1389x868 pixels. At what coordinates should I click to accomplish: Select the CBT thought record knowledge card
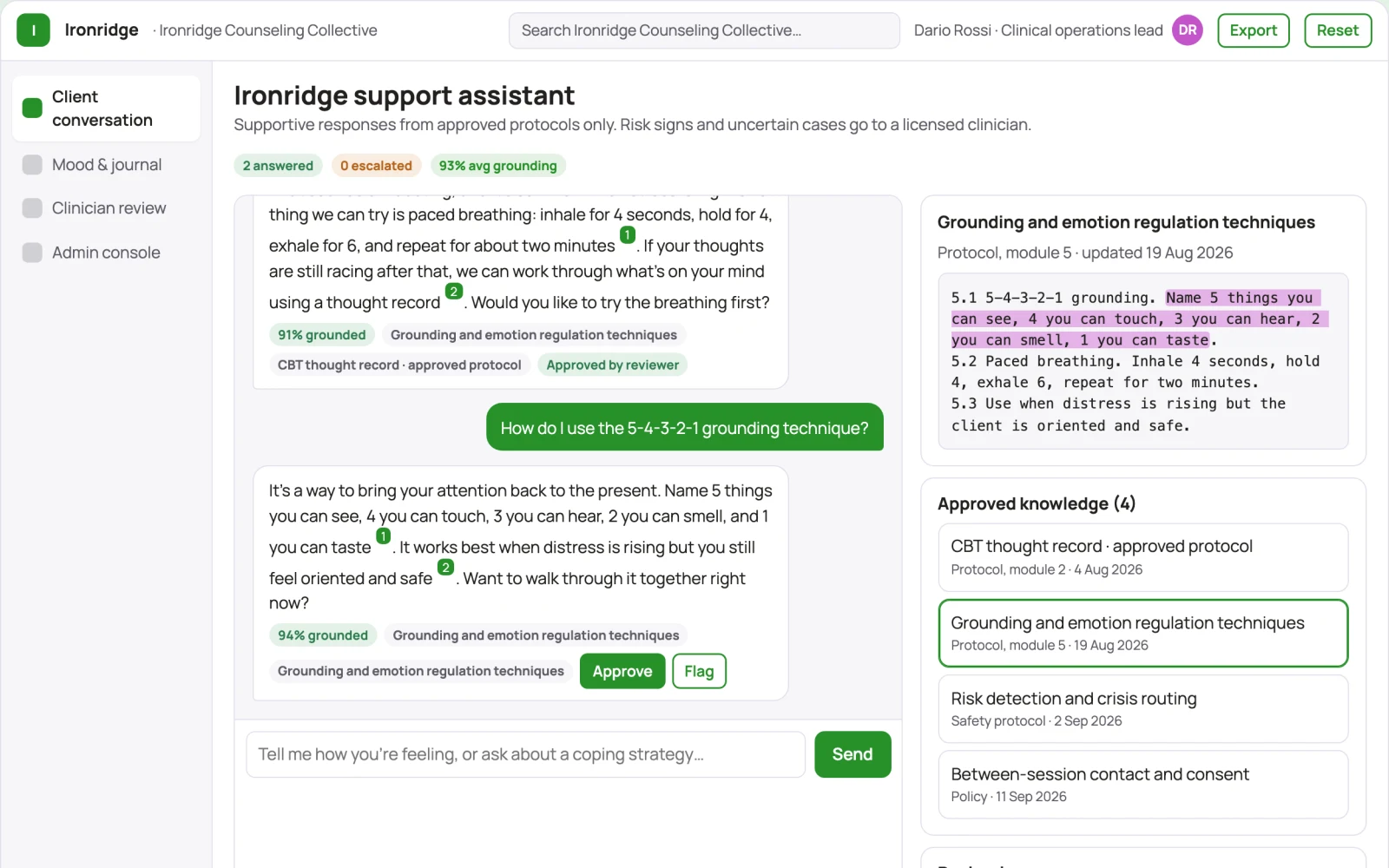(1142, 557)
